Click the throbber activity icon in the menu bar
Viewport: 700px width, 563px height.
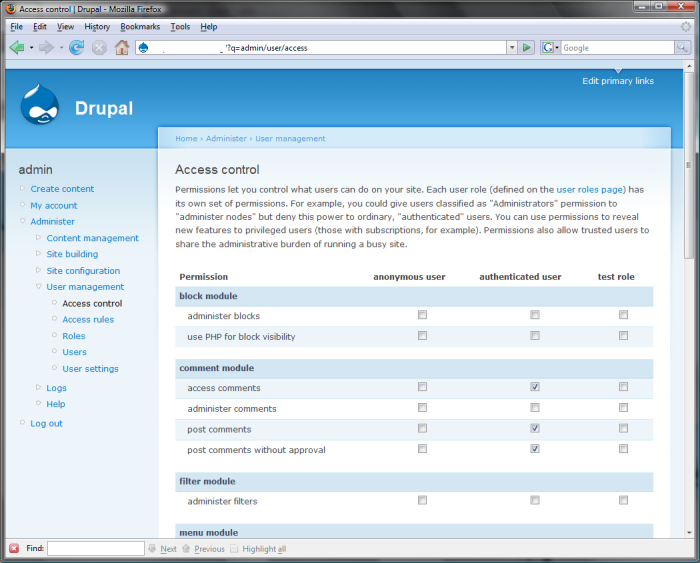[x=686, y=27]
